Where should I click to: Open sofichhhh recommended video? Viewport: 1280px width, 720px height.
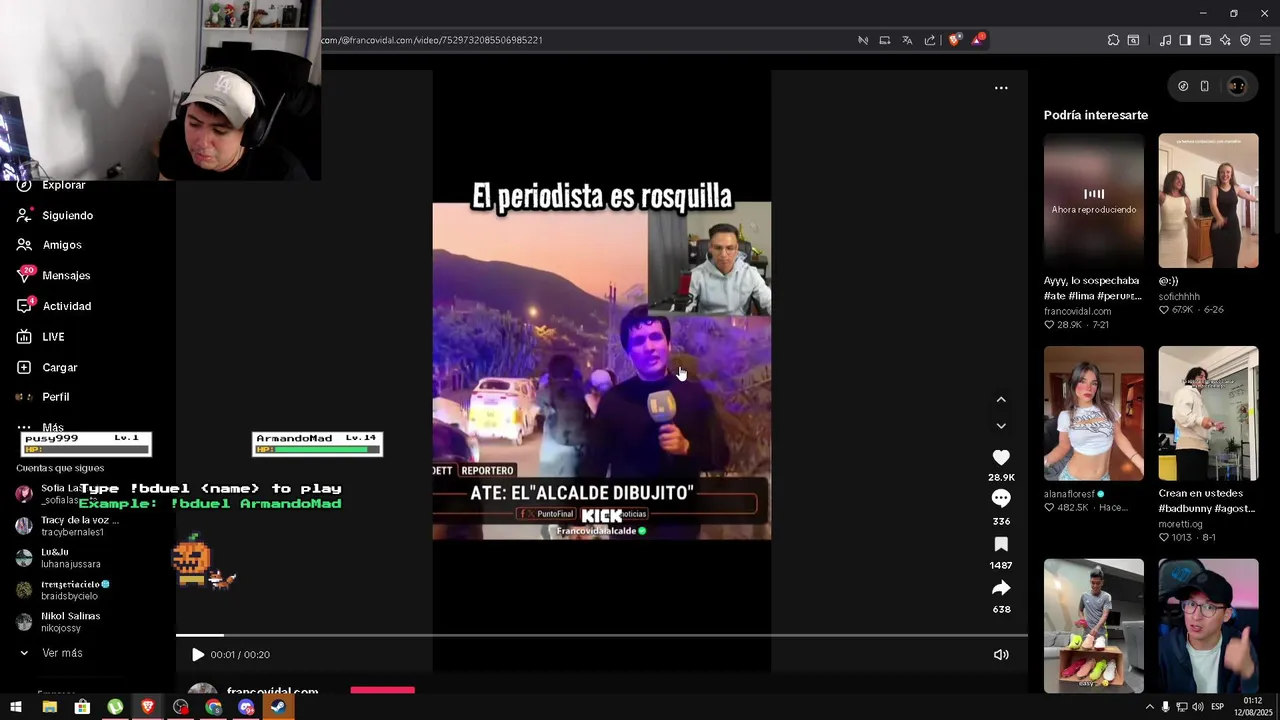coord(1208,201)
